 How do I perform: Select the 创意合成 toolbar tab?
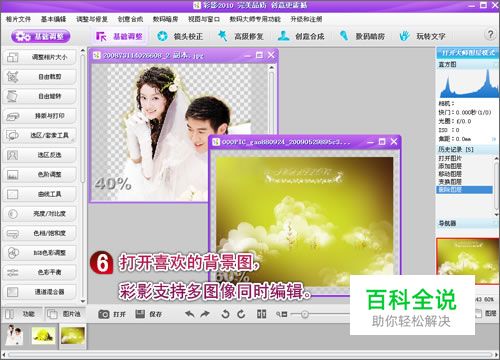coord(301,36)
